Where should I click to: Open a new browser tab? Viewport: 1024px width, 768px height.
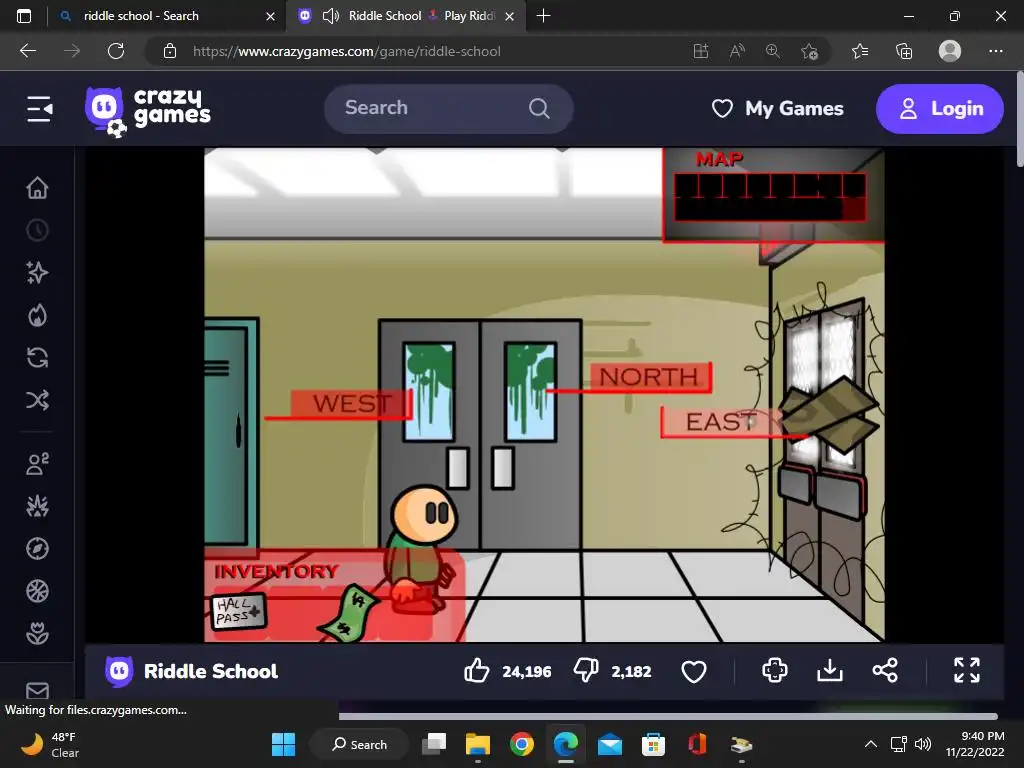(543, 16)
